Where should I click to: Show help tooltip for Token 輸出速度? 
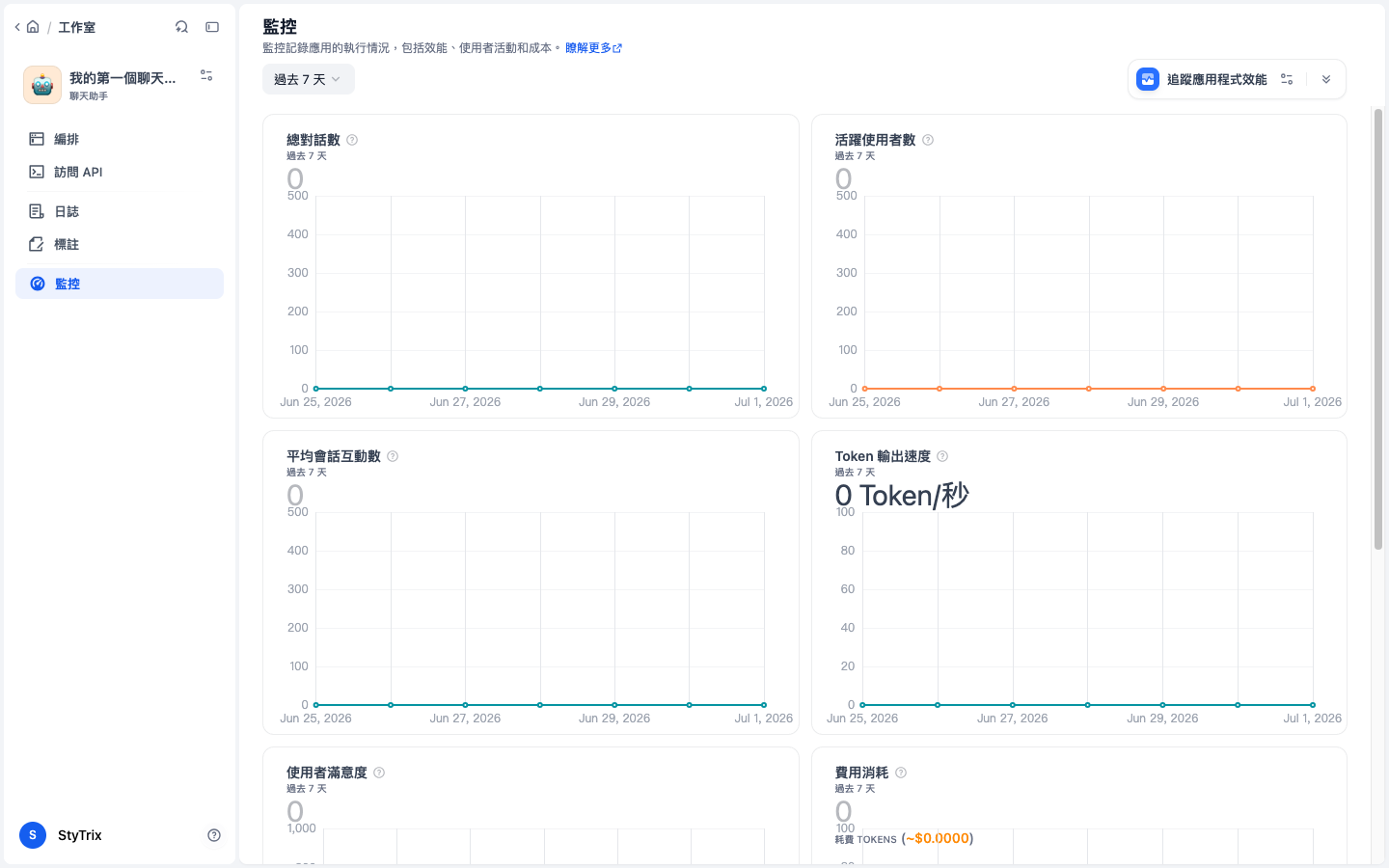coord(942,456)
